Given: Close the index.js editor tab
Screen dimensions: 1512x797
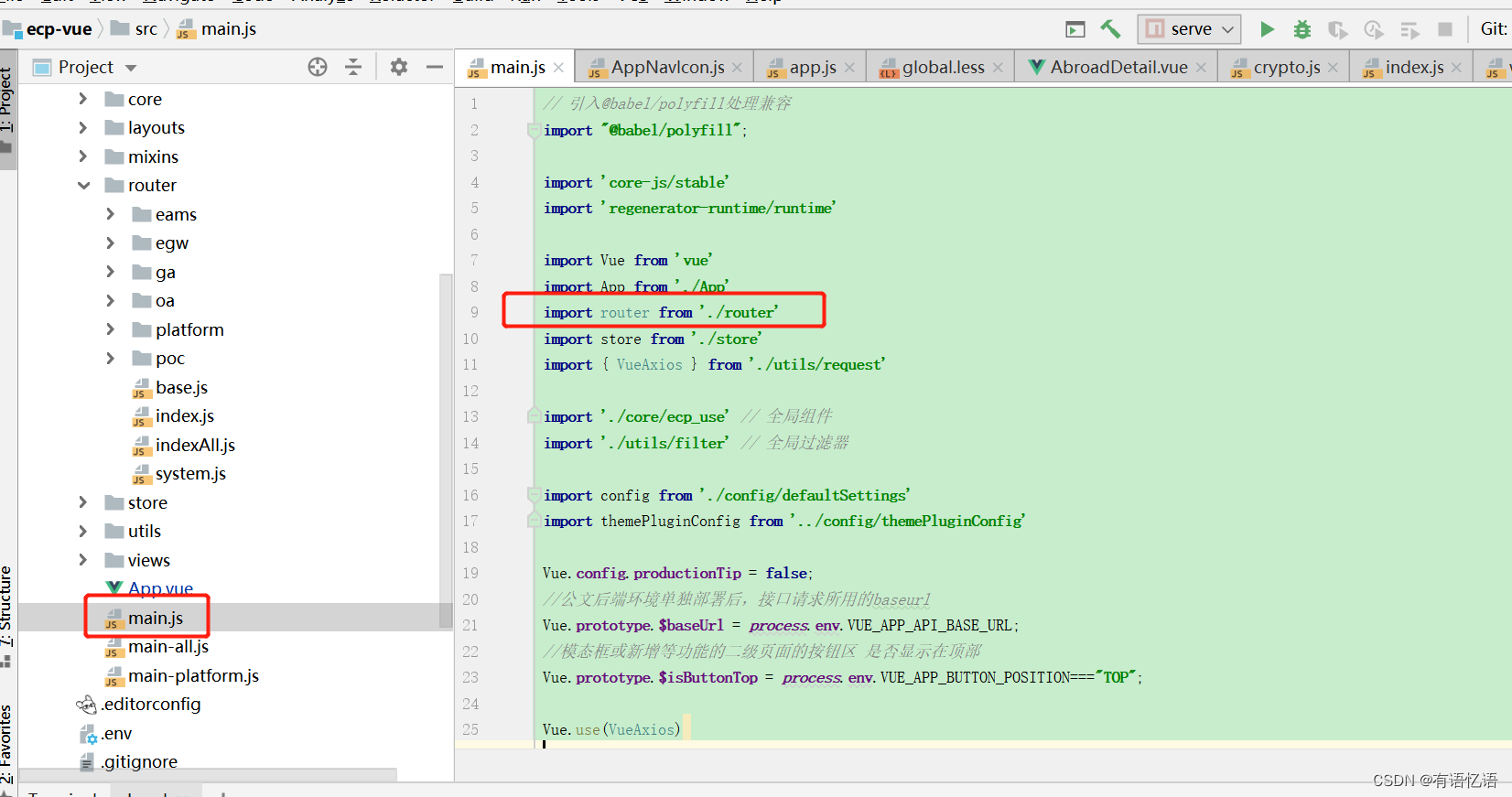Looking at the screenshot, I should [1456, 68].
